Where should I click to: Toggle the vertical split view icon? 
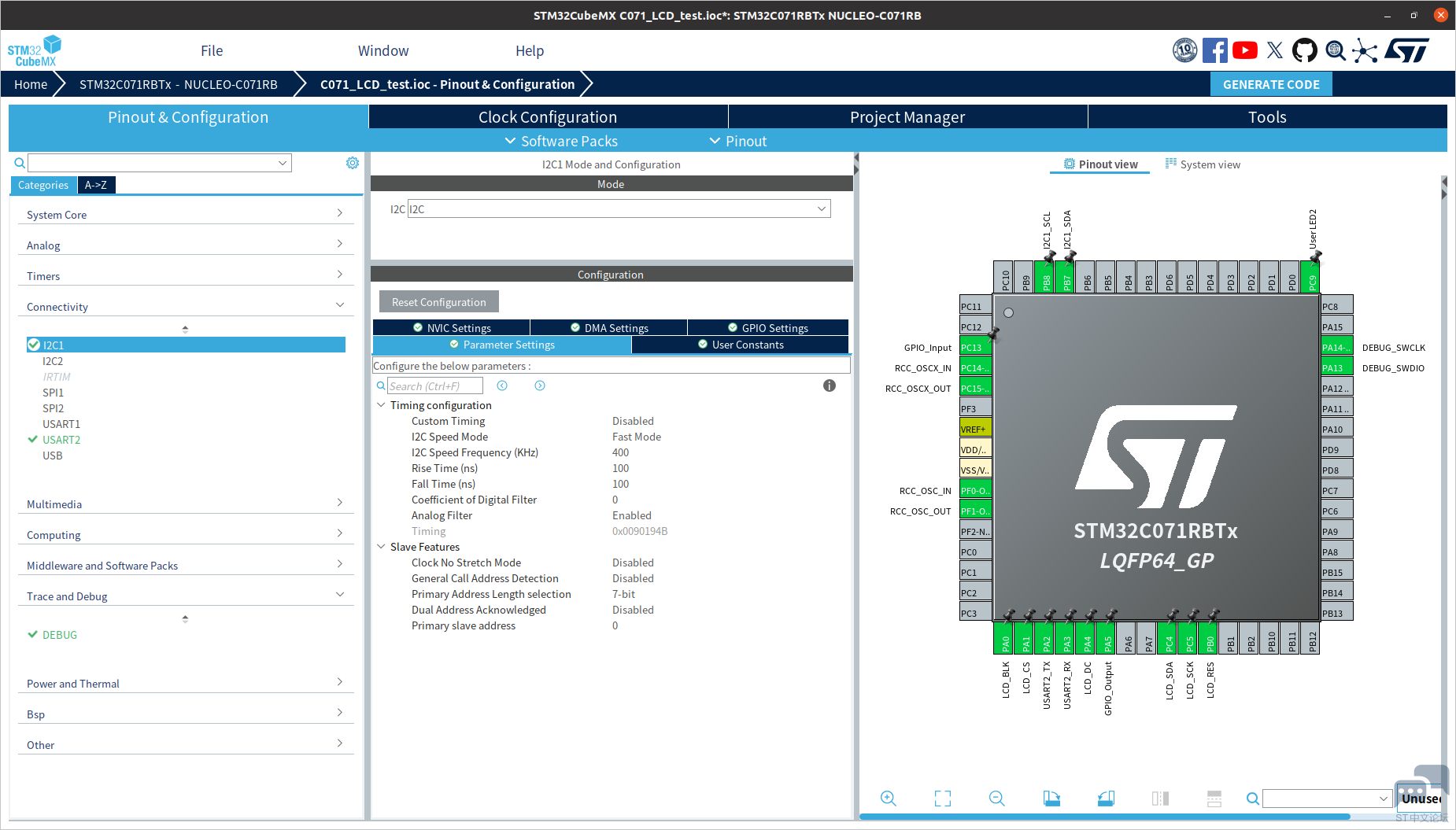coord(1160,799)
